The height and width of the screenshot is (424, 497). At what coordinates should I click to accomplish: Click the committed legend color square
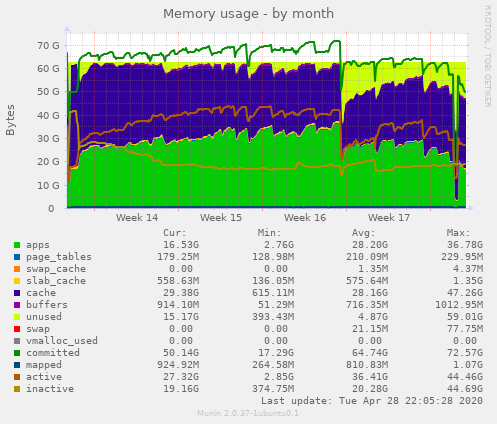tap(17, 353)
